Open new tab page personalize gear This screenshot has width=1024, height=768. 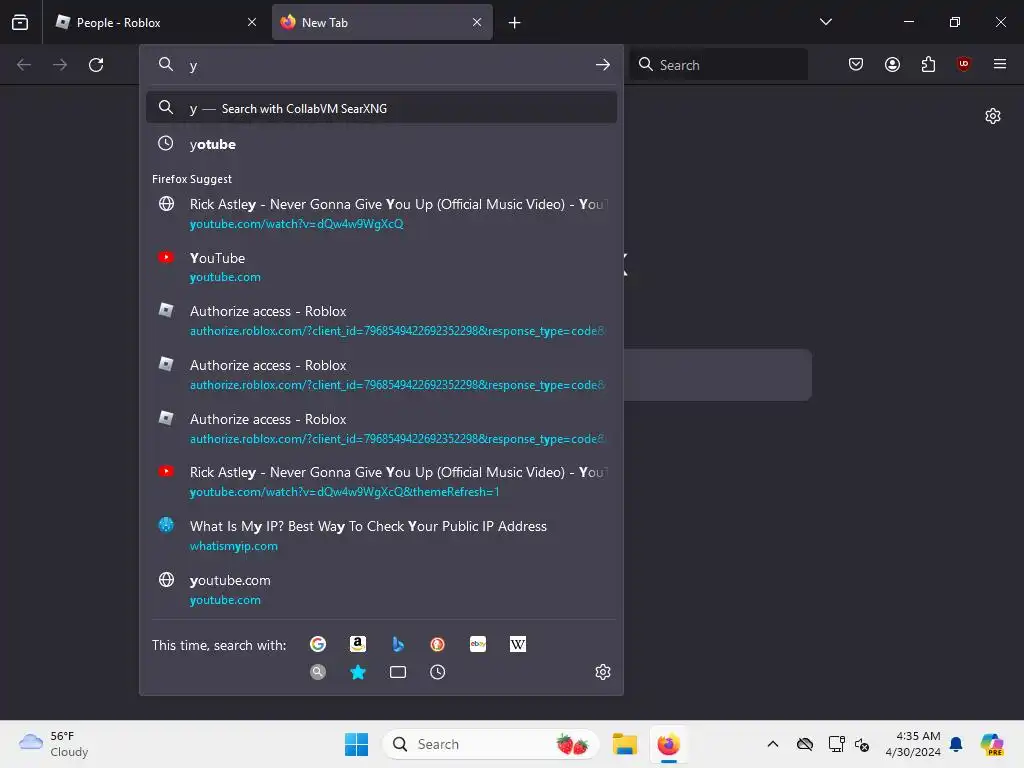[993, 116]
